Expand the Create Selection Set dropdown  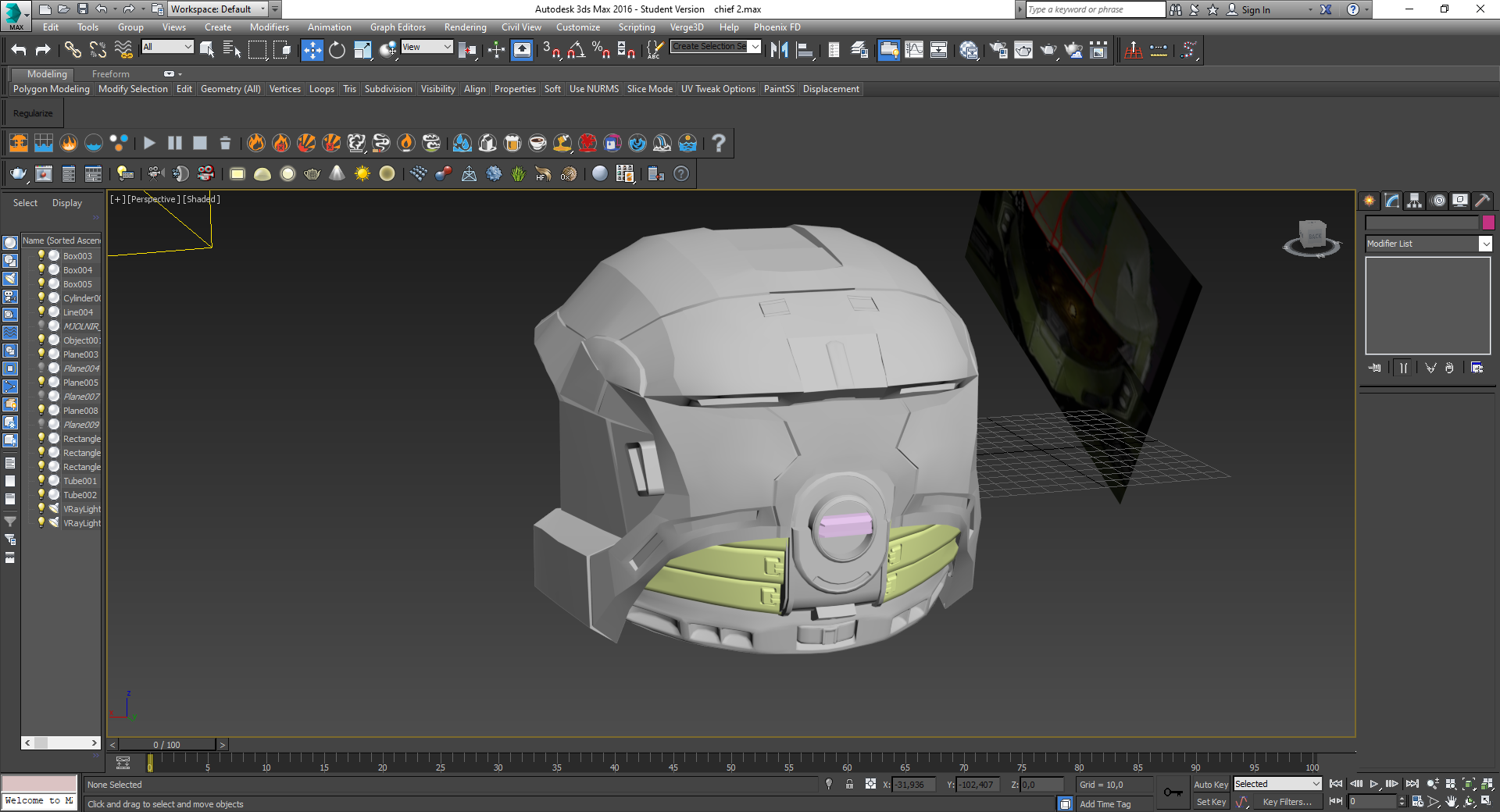click(x=755, y=47)
